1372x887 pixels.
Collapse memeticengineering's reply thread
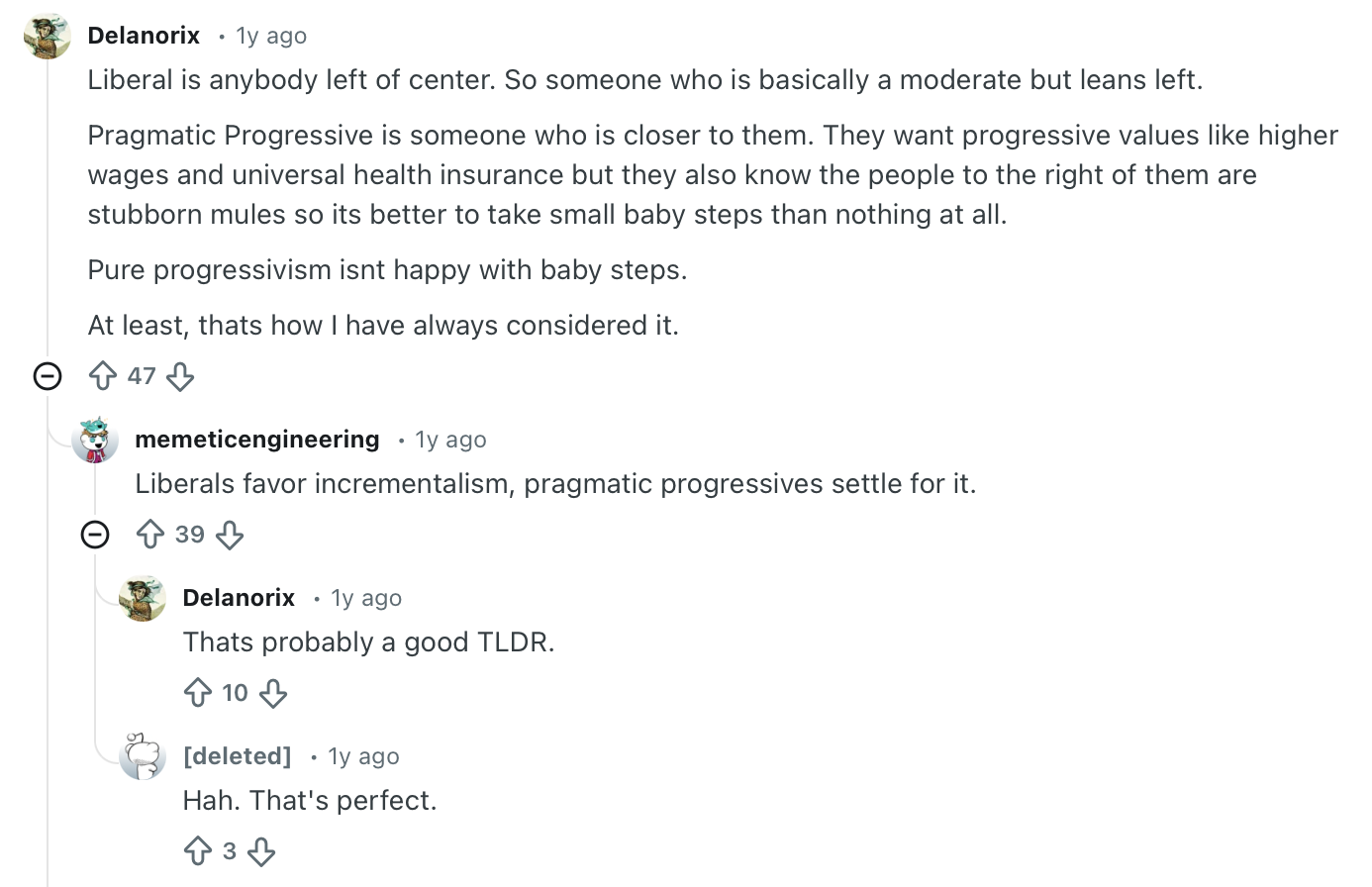[x=95, y=535]
